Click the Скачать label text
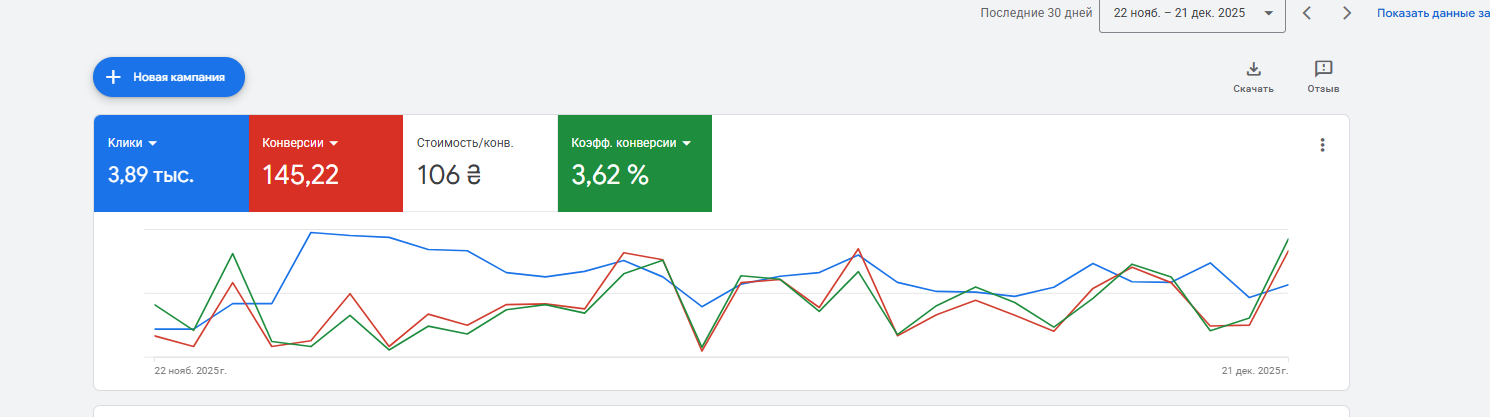The image size is (1490, 417). point(1253,89)
